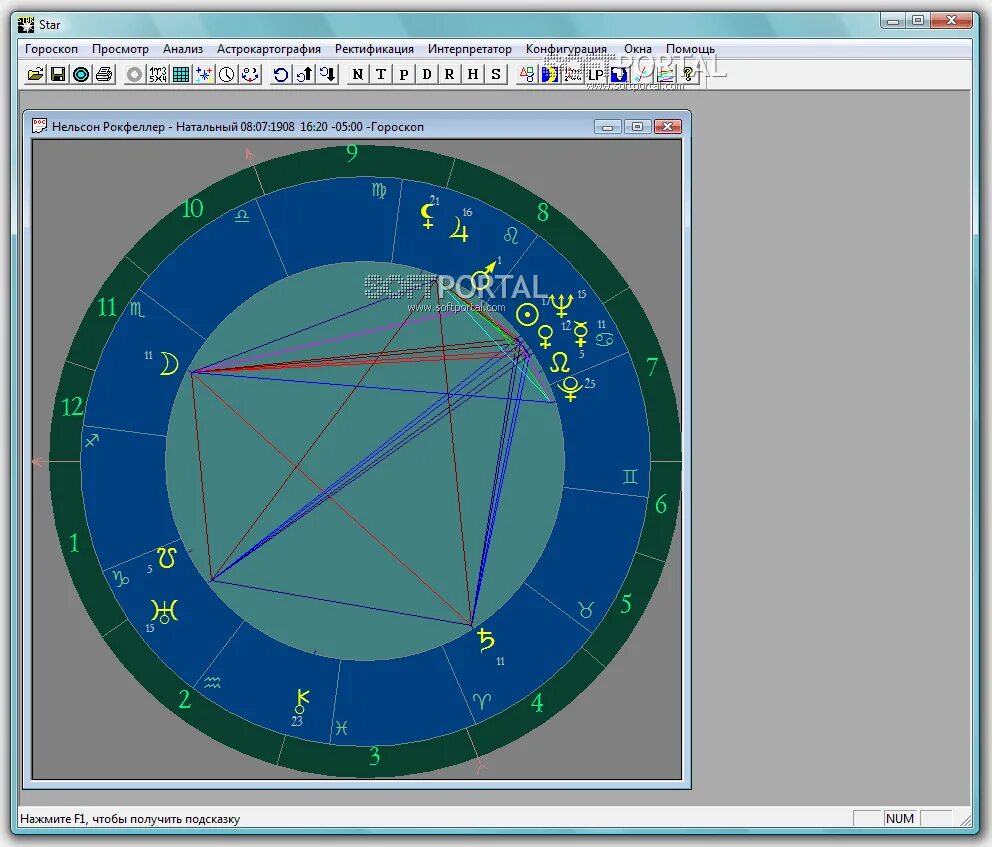Click the Saturn glyph near house 4

point(486,640)
